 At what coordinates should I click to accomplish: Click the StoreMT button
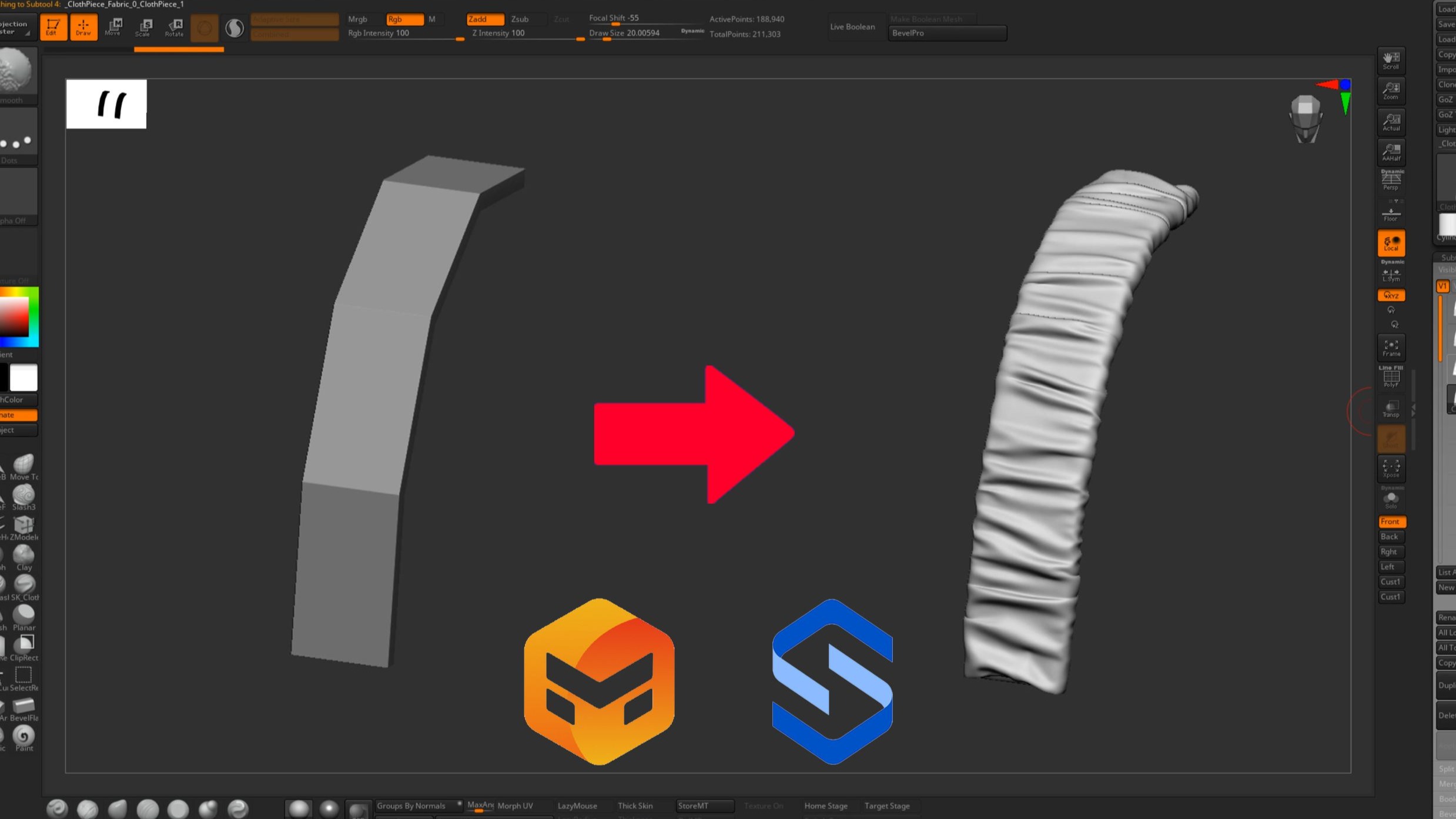(x=705, y=805)
